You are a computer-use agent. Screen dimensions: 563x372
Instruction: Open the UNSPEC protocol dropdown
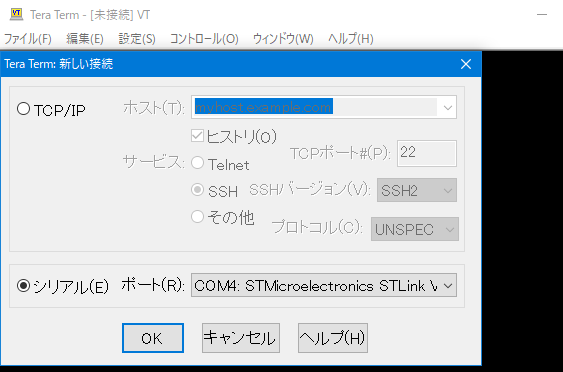[x=415, y=229]
